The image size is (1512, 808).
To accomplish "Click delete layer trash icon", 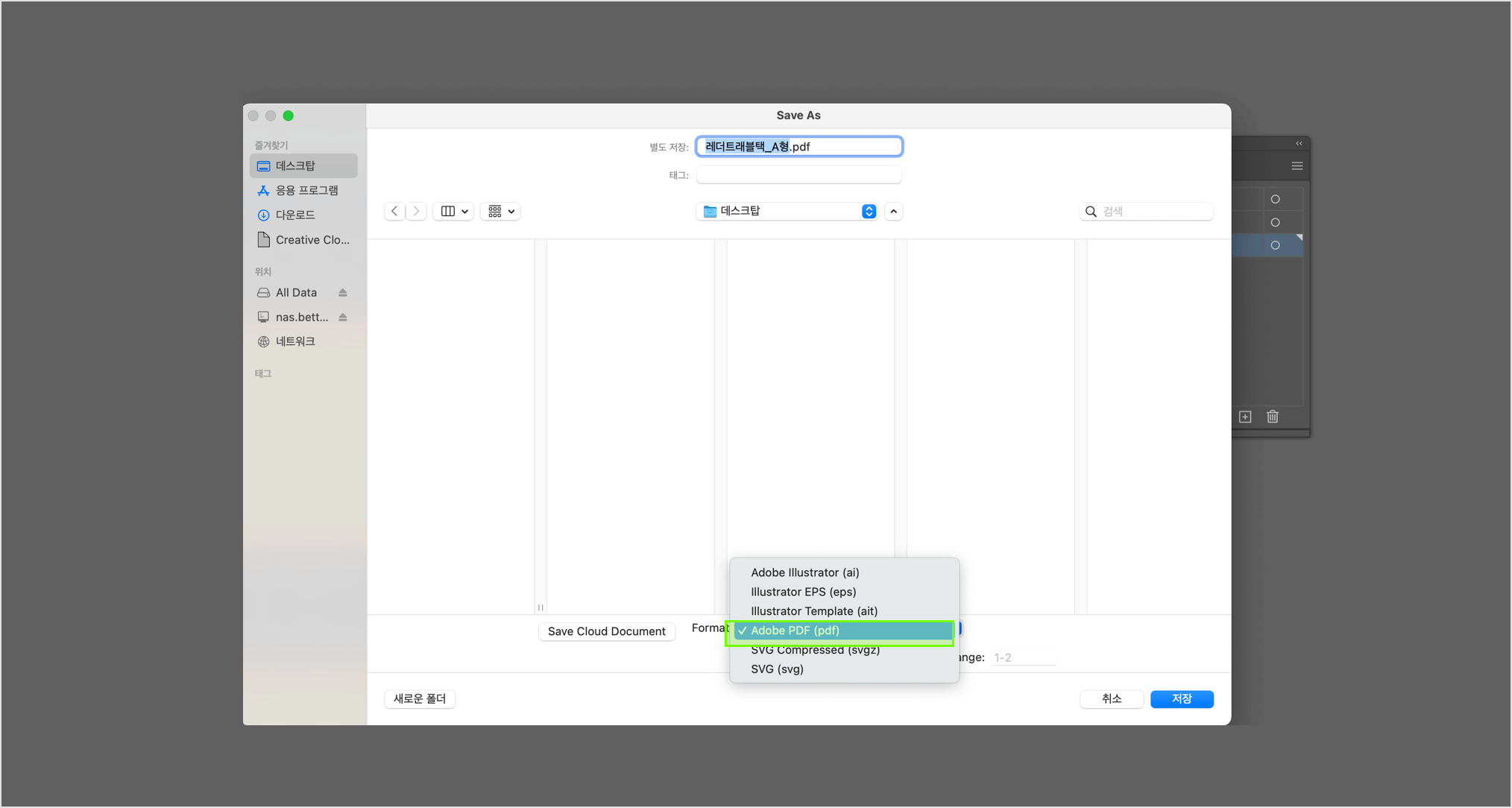I will (x=1273, y=417).
